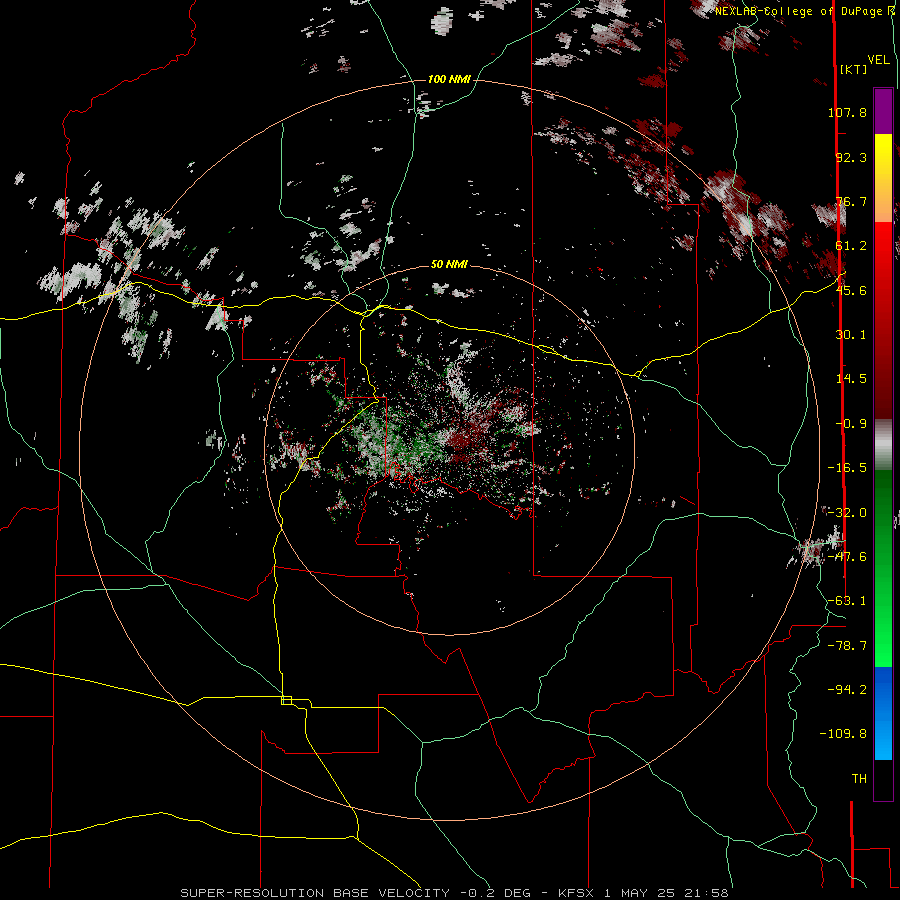Select the 107.8 legend value
This screenshot has height=900, width=900.
(x=847, y=112)
